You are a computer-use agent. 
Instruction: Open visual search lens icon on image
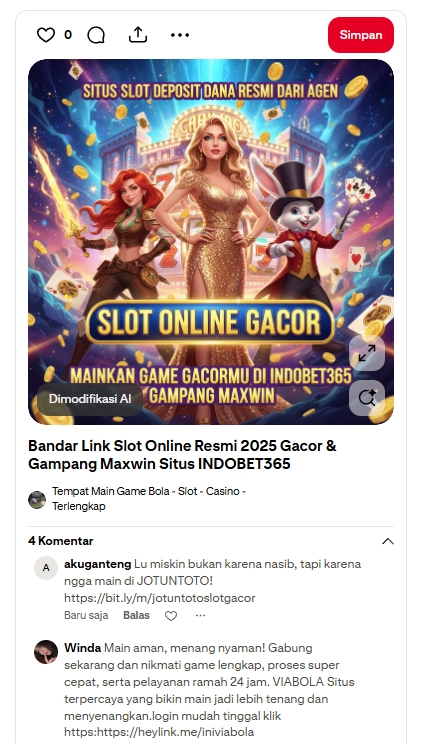367,398
